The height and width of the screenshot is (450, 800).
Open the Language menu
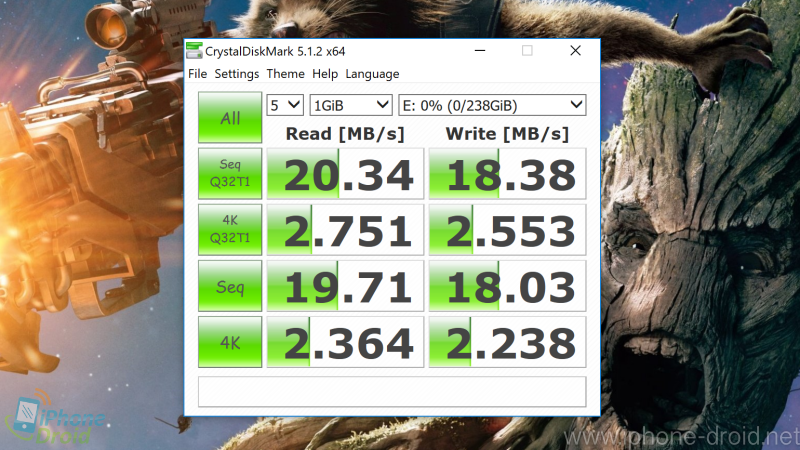pos(372,74)
